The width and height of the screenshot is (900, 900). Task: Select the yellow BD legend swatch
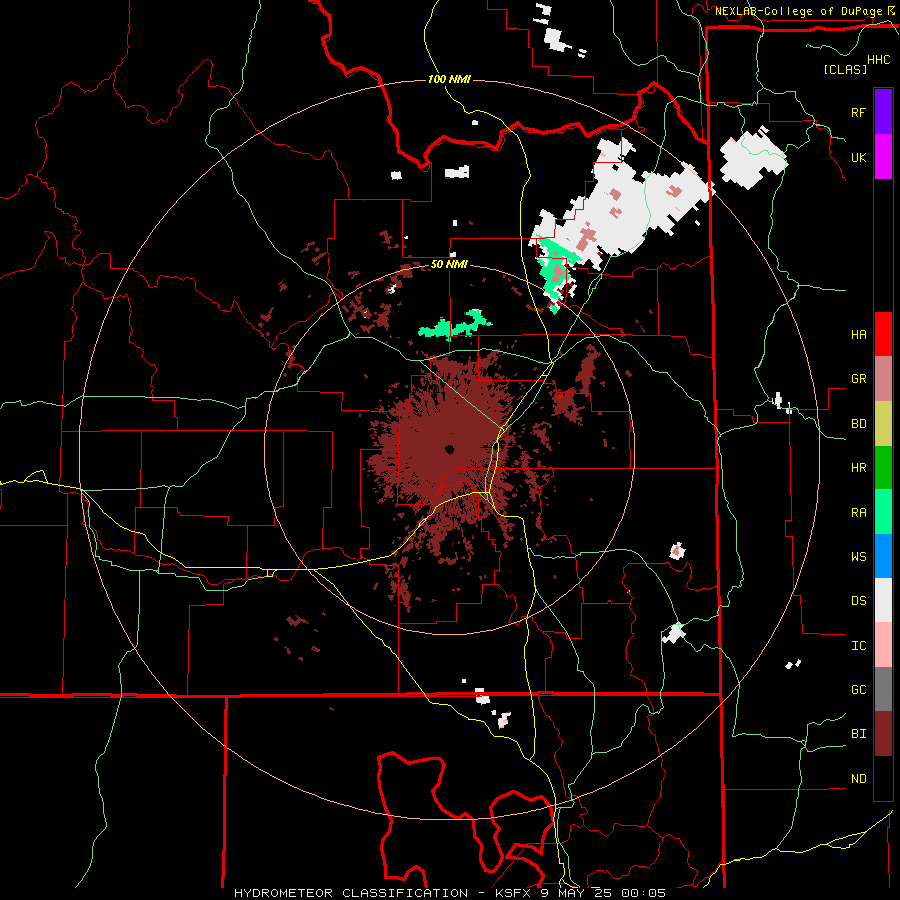[883, 424]
